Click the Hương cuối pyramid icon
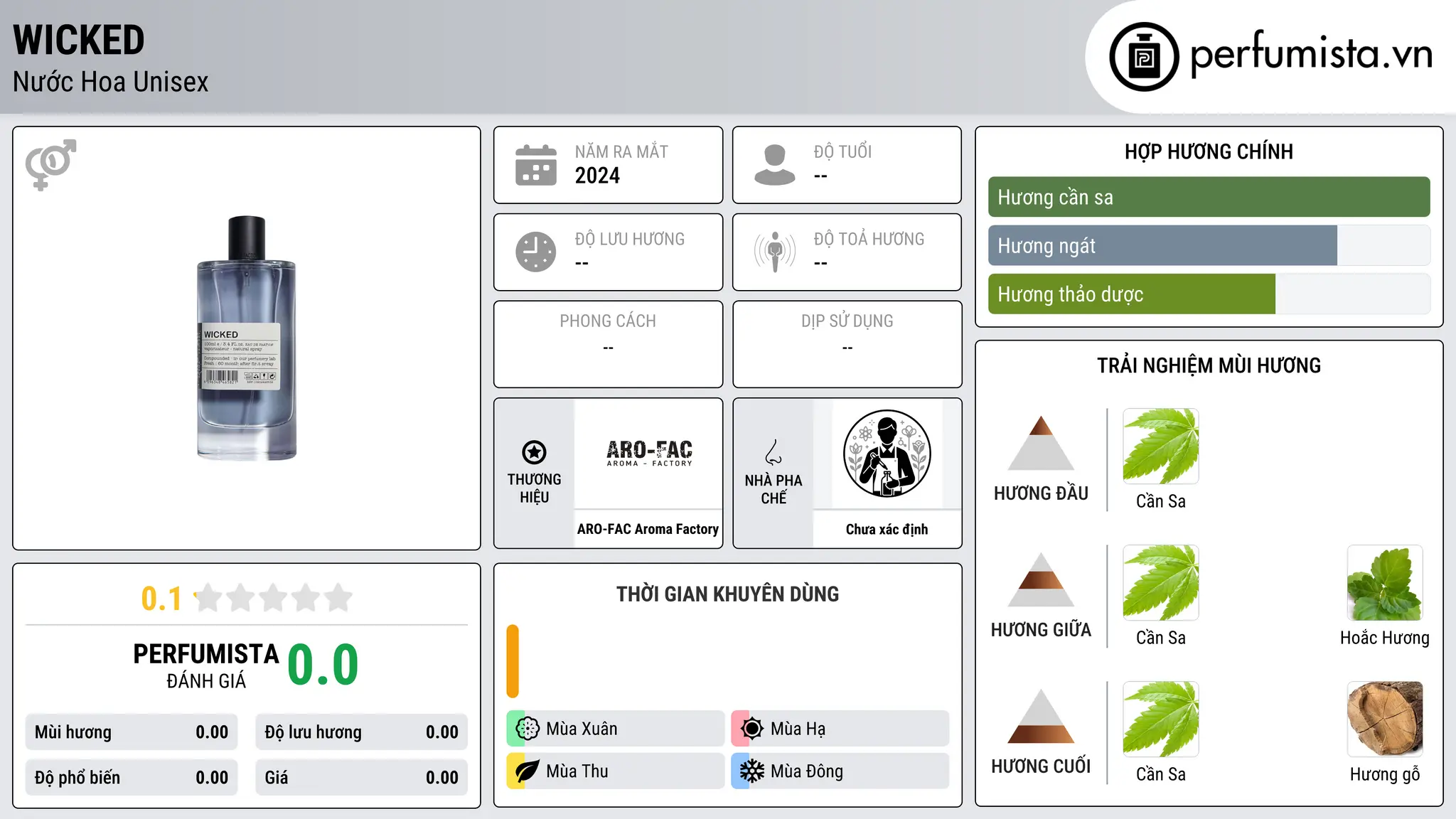The width and height of the screenshot is (1456, 819). 1041,716
